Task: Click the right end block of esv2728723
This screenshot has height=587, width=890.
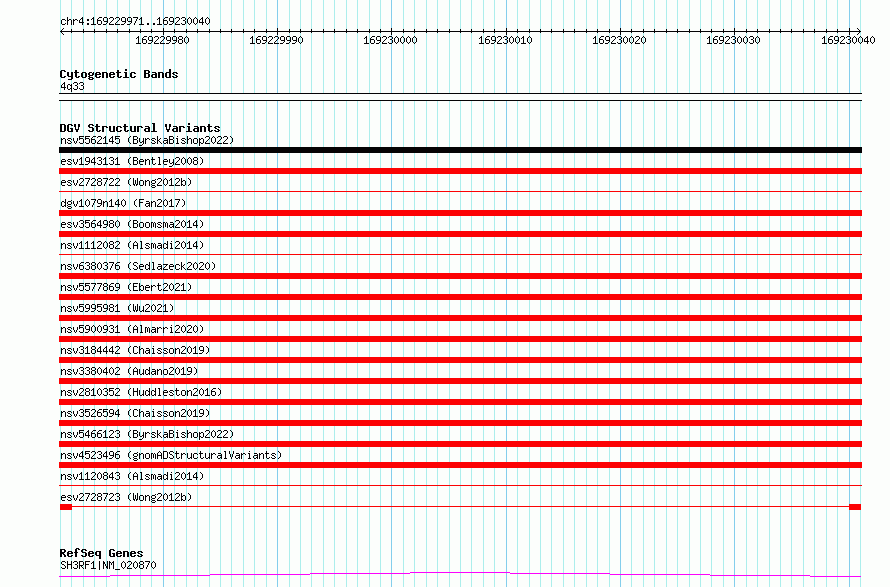Action: click(x=855, y=507)
